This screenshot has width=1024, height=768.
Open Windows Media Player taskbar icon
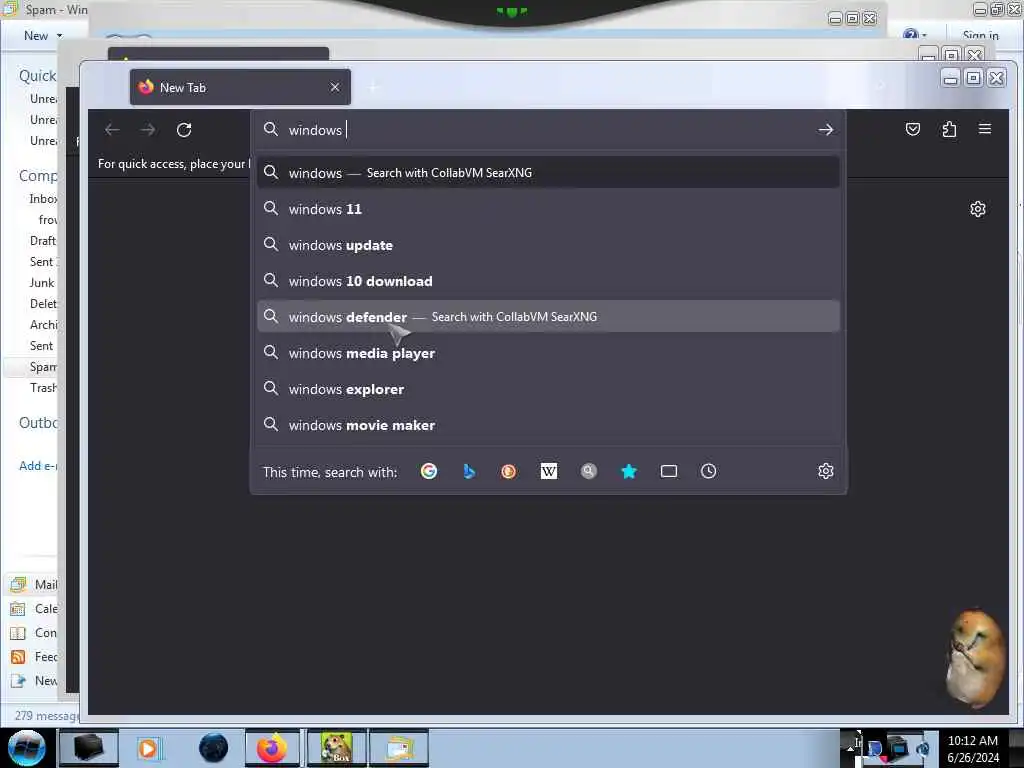[148, 748]
